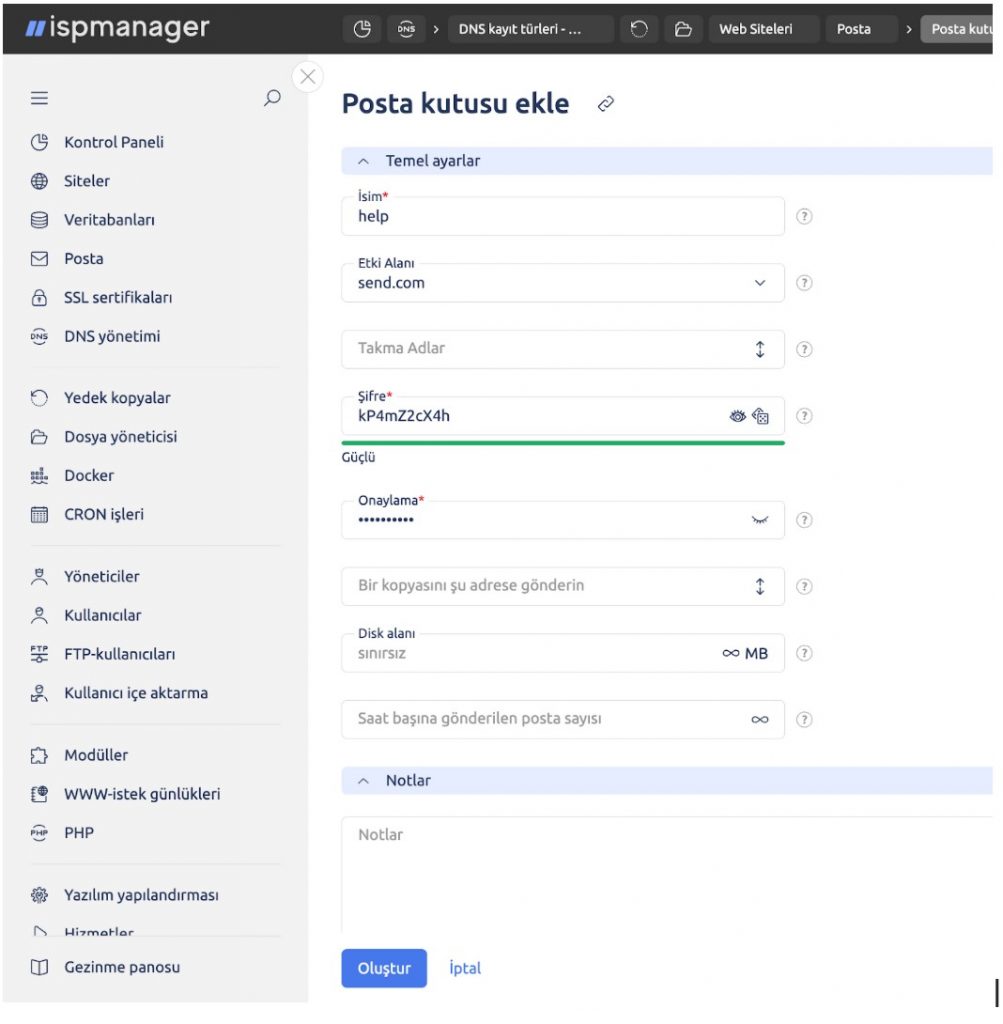Hide the Şifre password with the eye icon
Screen dimensions: 1003x1024
tap(737, 416)
